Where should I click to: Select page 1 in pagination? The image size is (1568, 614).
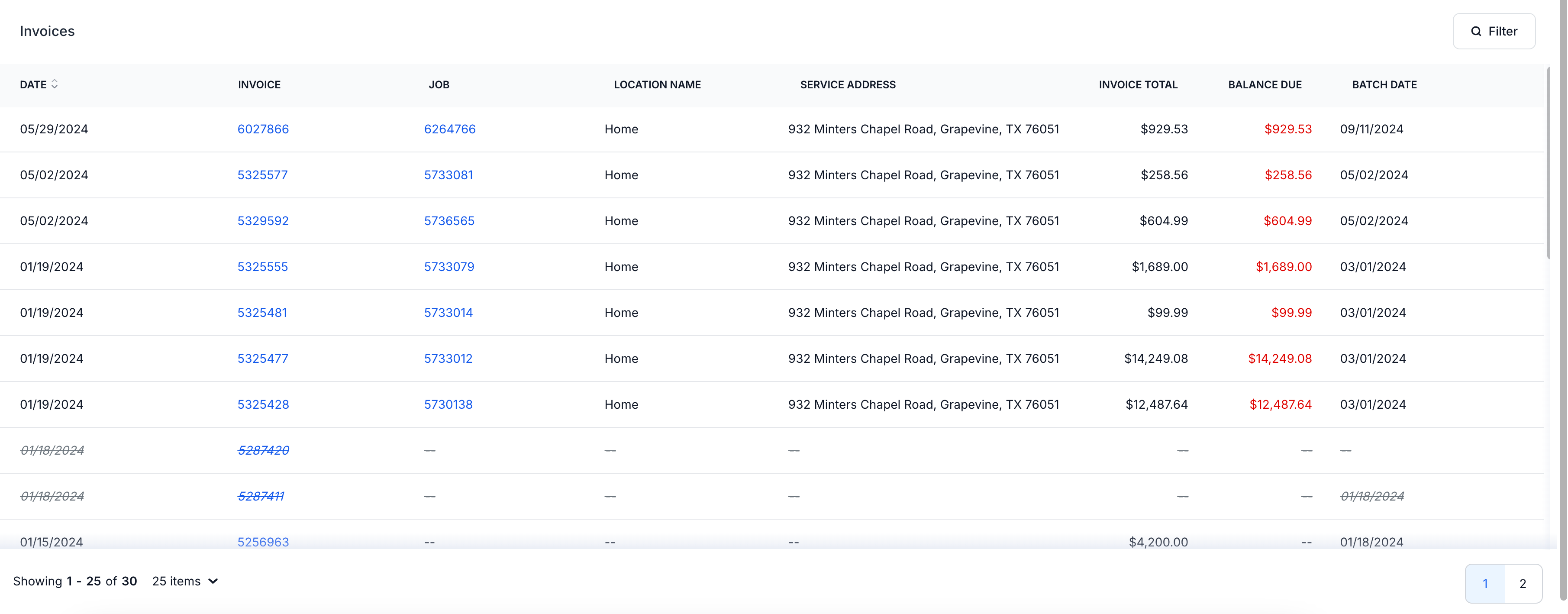click(x=1485, y=584)
